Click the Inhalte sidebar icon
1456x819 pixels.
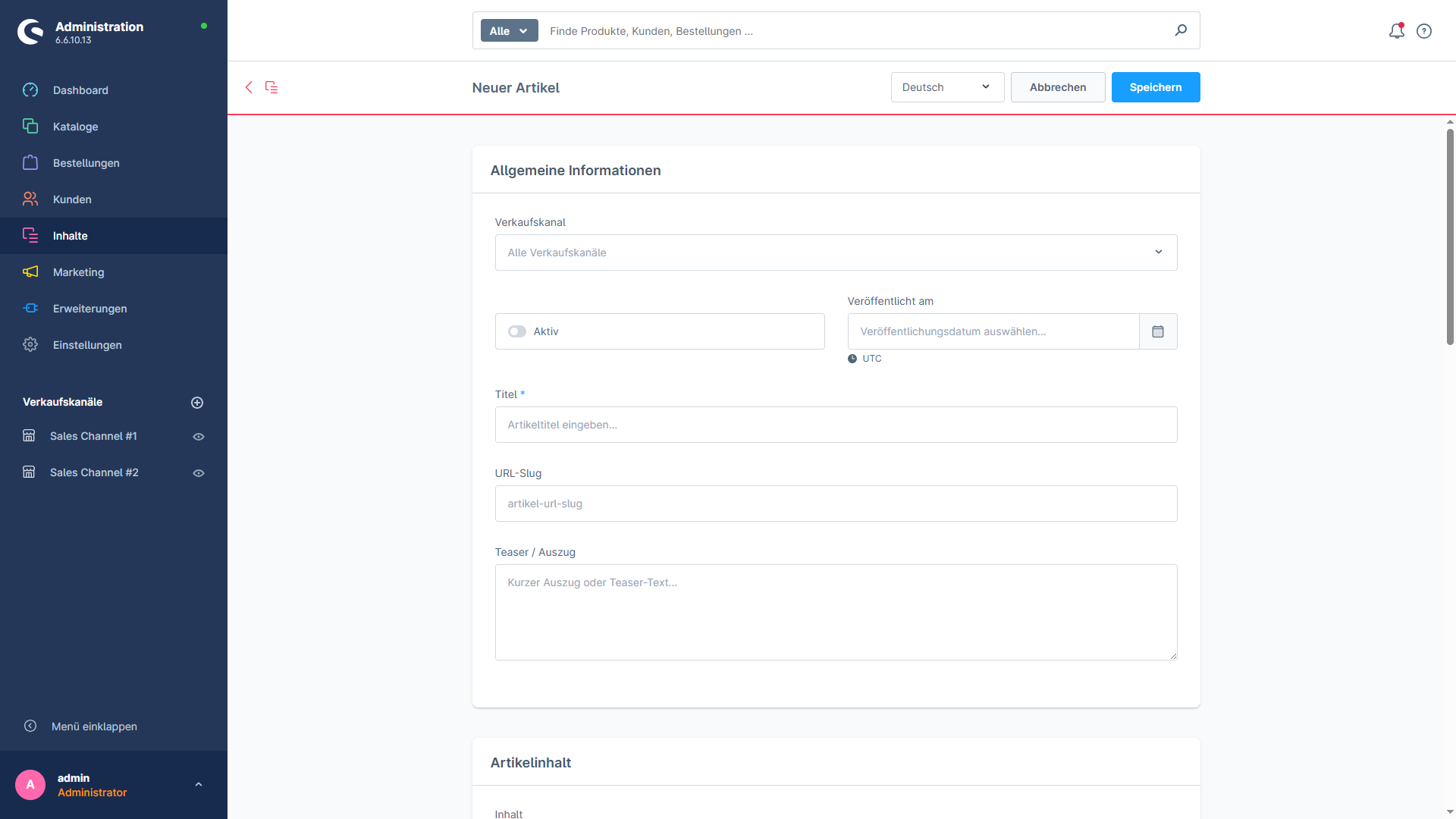30,236
